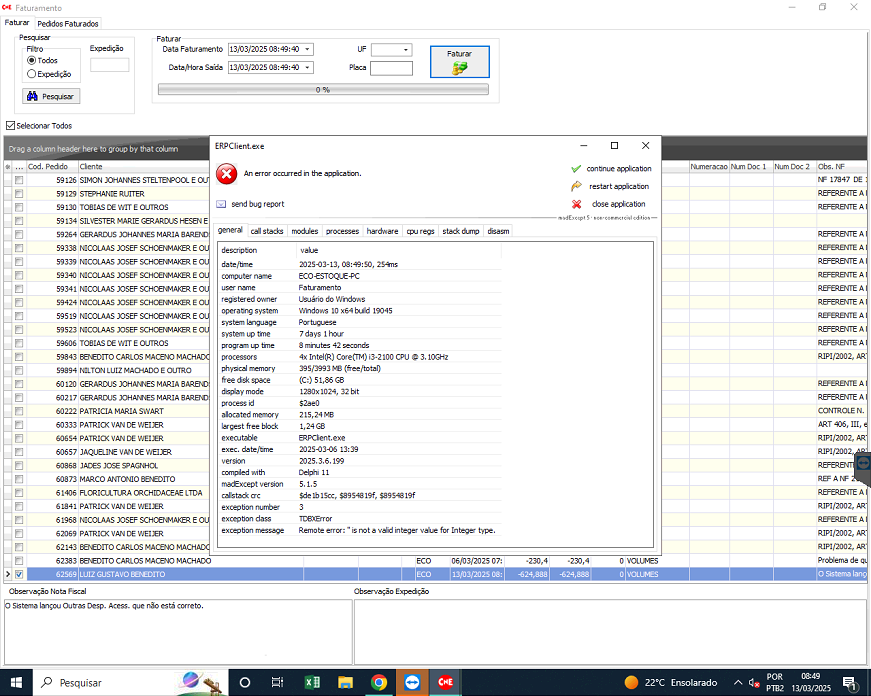This screenshot has height=696, width=871.
Task: Open the UF combo box
Action: pos(405,49)
